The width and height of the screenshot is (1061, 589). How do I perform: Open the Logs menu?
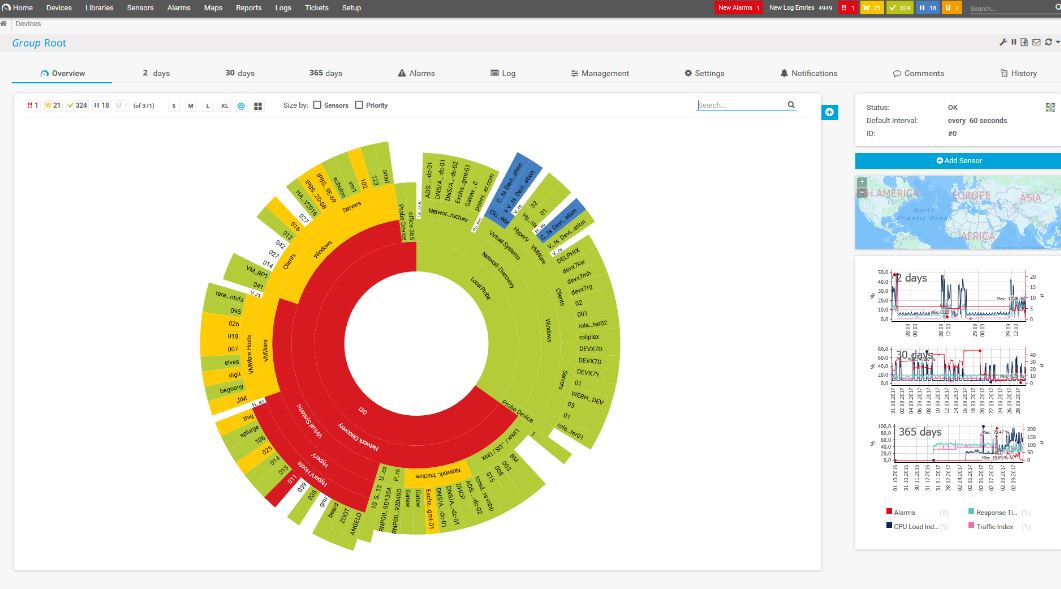pos(284,7)
